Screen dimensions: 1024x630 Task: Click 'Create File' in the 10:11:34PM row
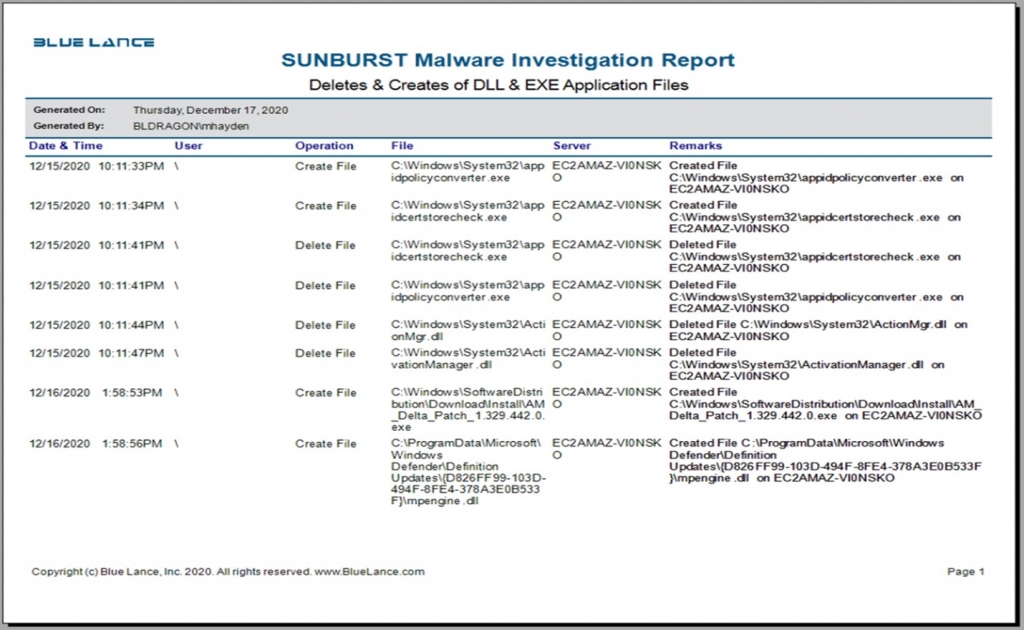click(325, 206)
